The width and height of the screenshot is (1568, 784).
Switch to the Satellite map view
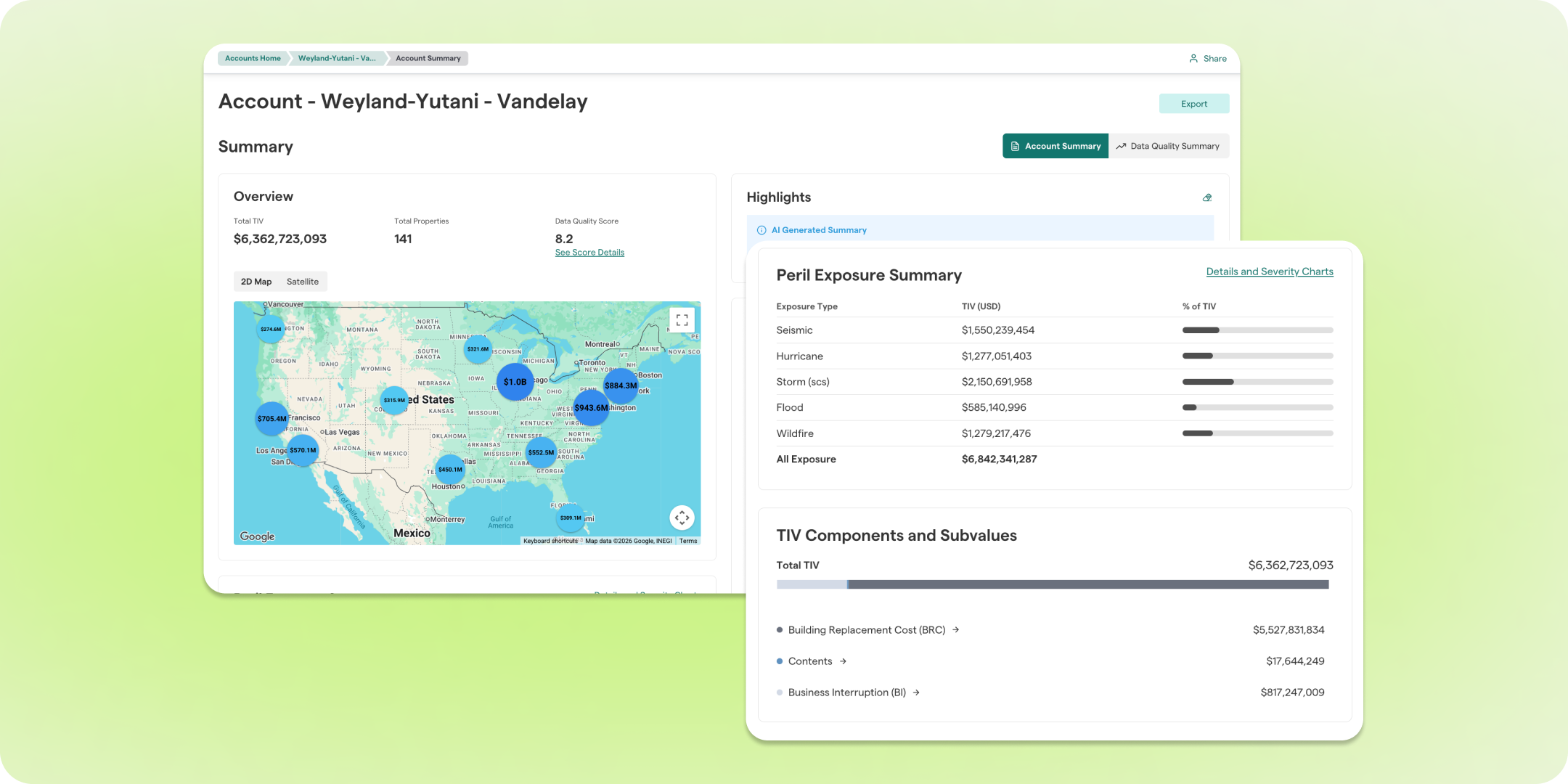tap(303, 282)
